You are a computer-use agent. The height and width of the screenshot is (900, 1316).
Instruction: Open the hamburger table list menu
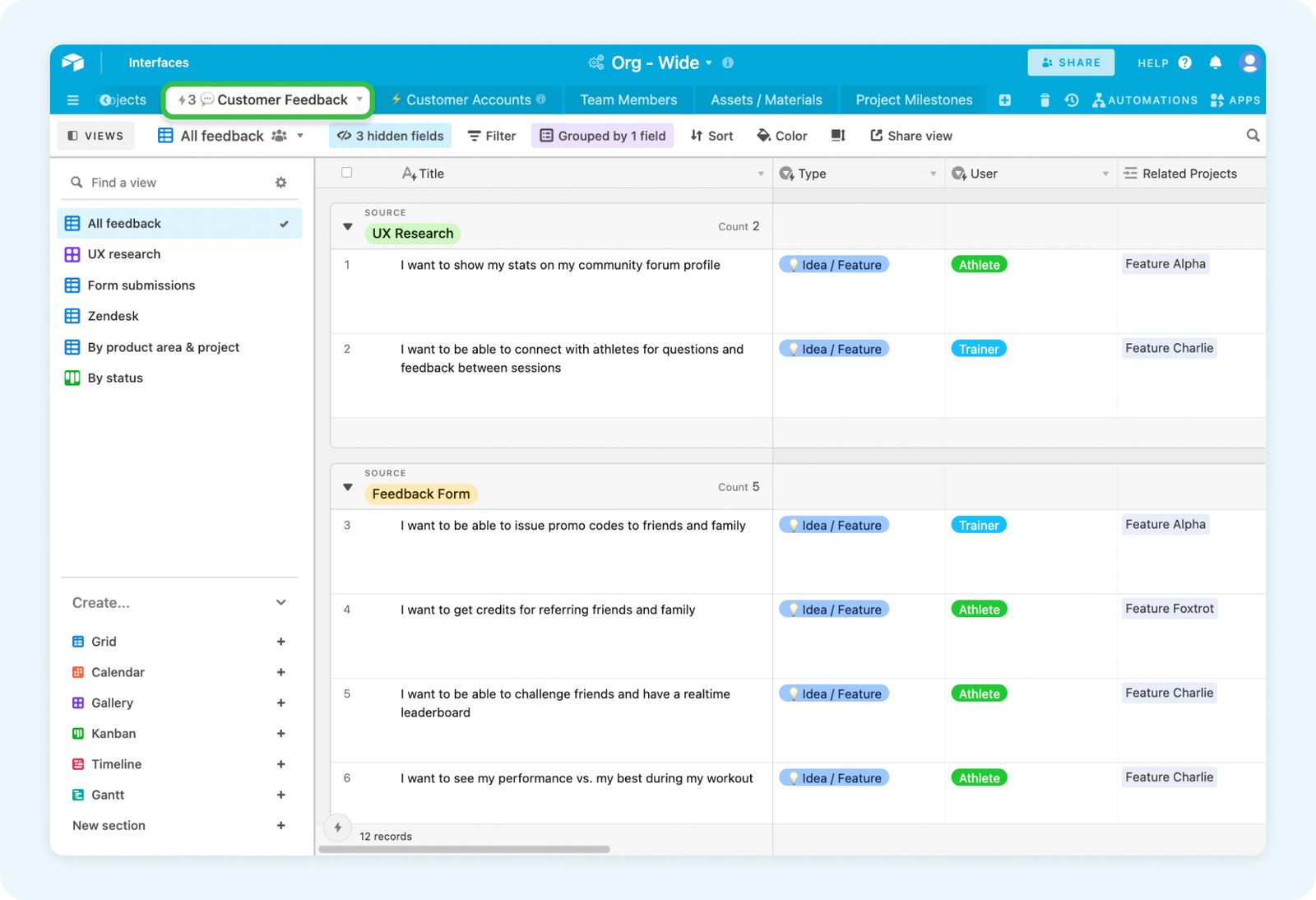tap(72, 100)
